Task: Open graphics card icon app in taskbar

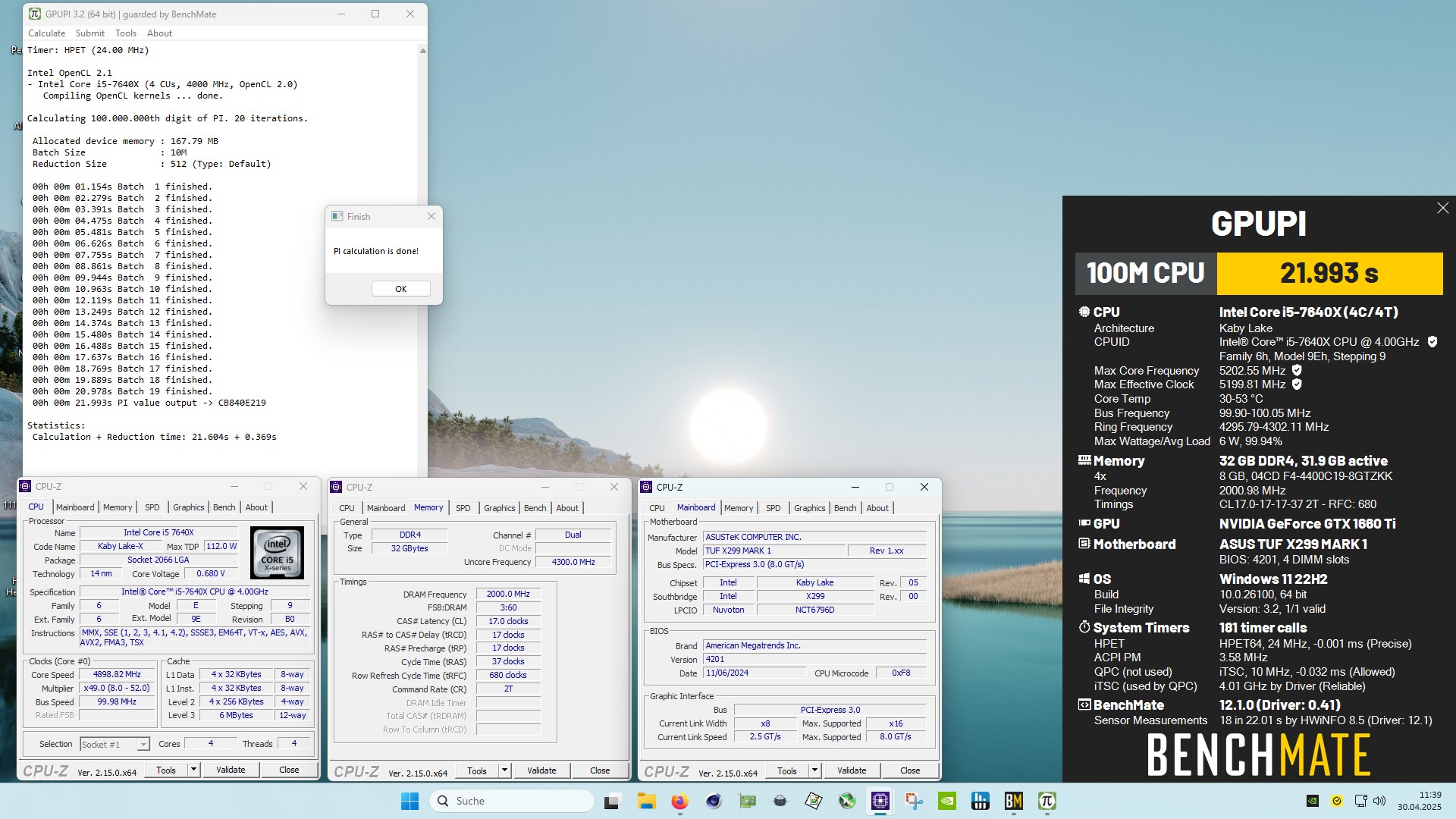Action: (747, 801)
